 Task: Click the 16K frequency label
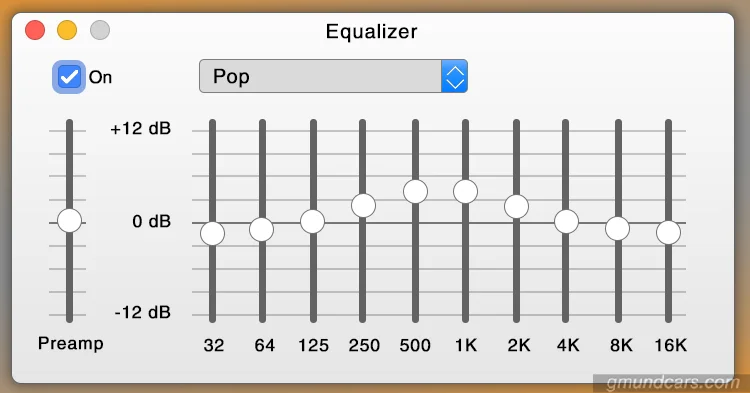671,345
